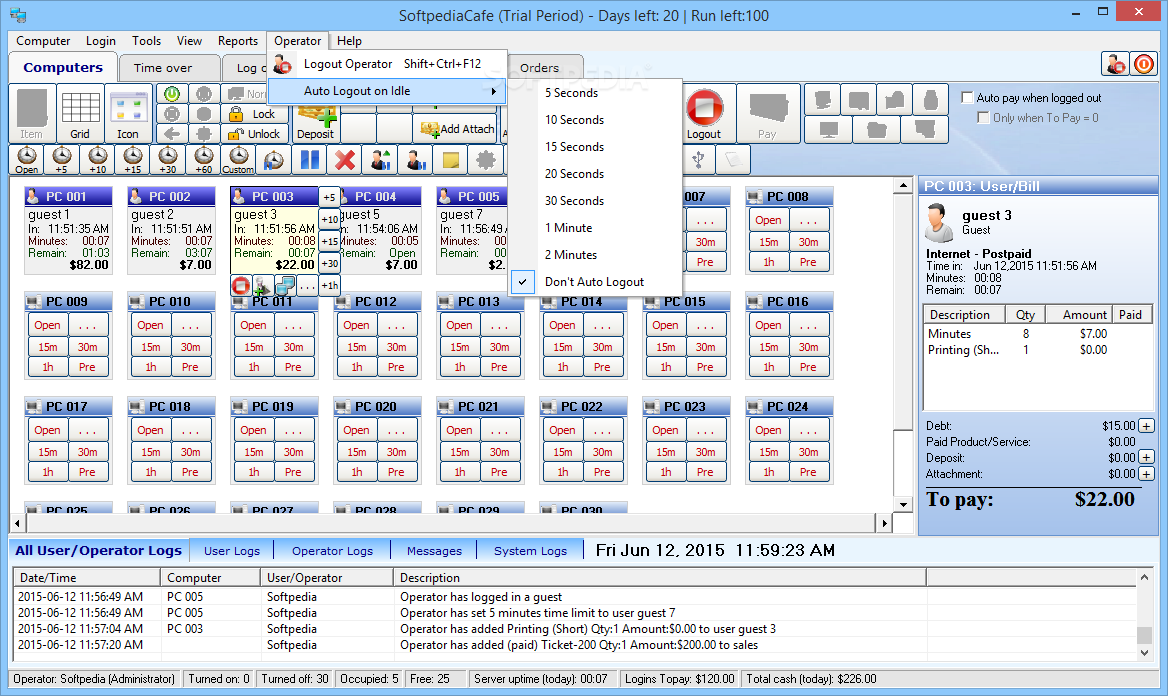Choose 15 Seconds auto logout

(594, 147)
